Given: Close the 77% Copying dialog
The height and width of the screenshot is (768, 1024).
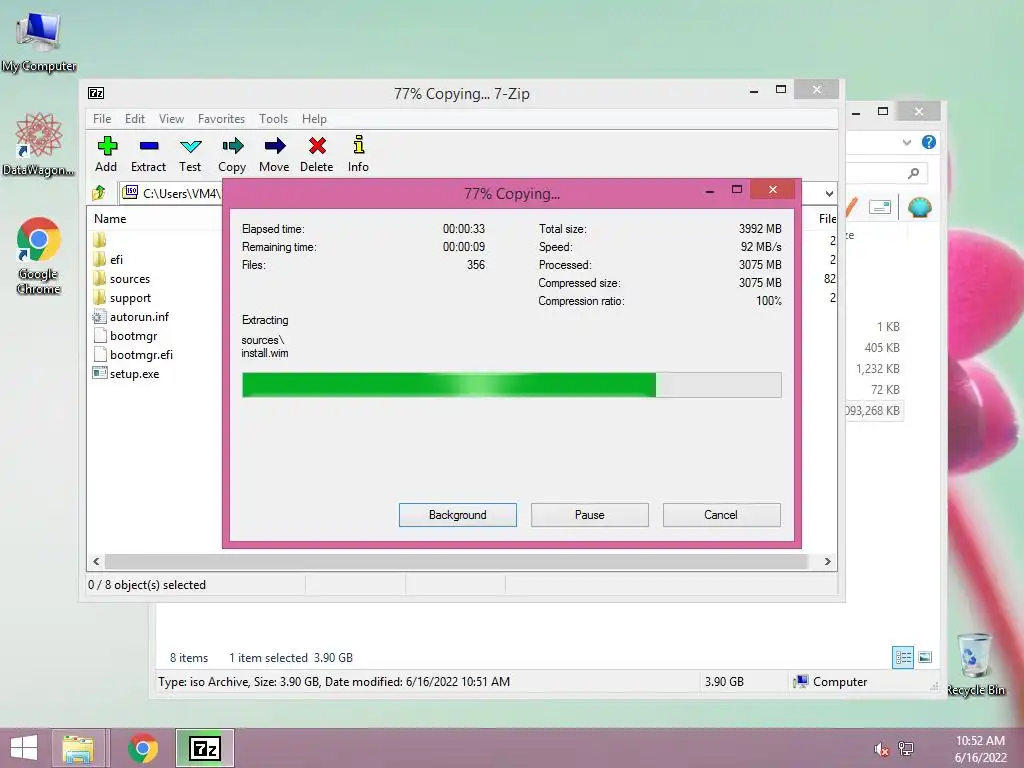Looking at the screenshot, I should click(x=773, y=189).
